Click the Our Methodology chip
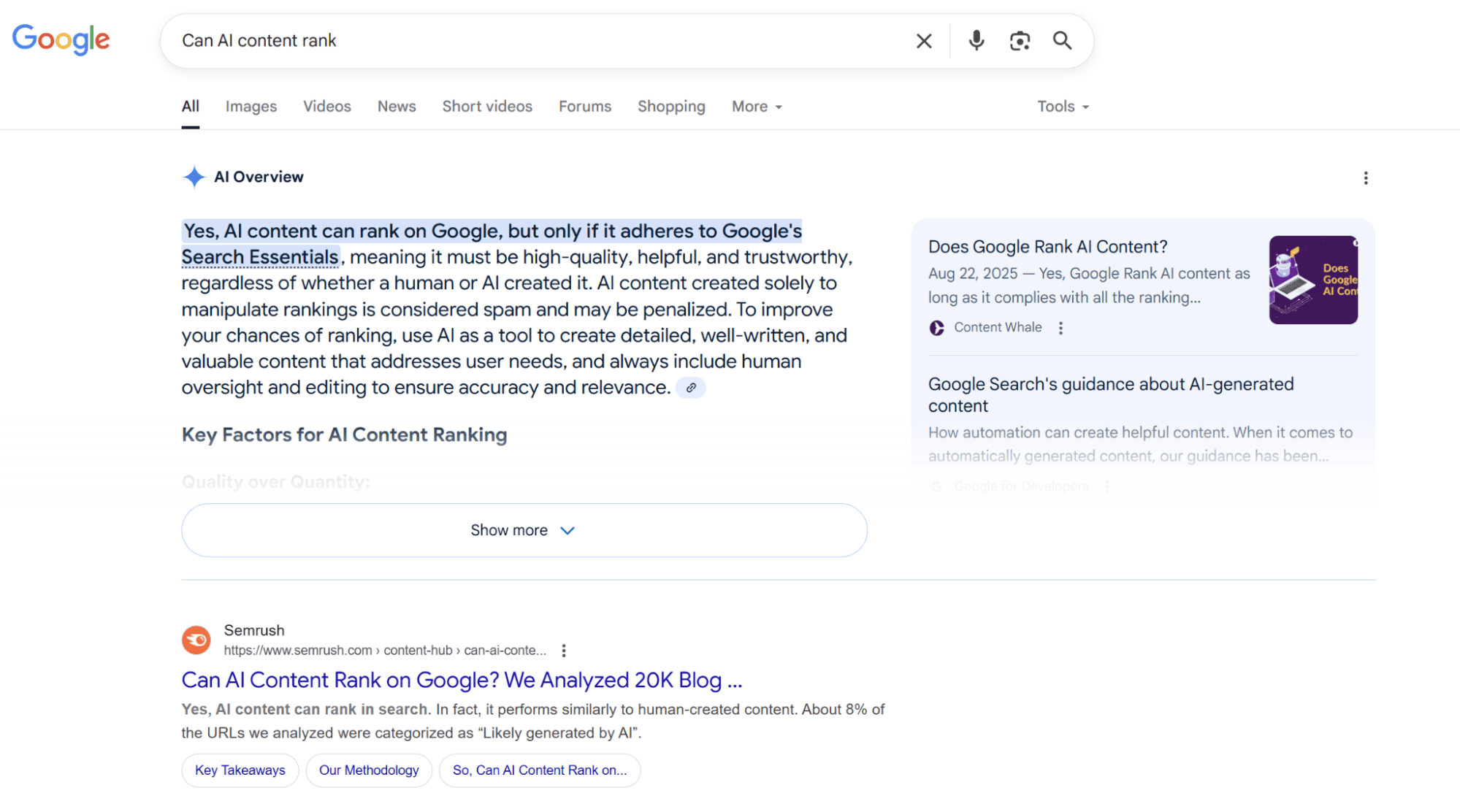 point(368,770)
